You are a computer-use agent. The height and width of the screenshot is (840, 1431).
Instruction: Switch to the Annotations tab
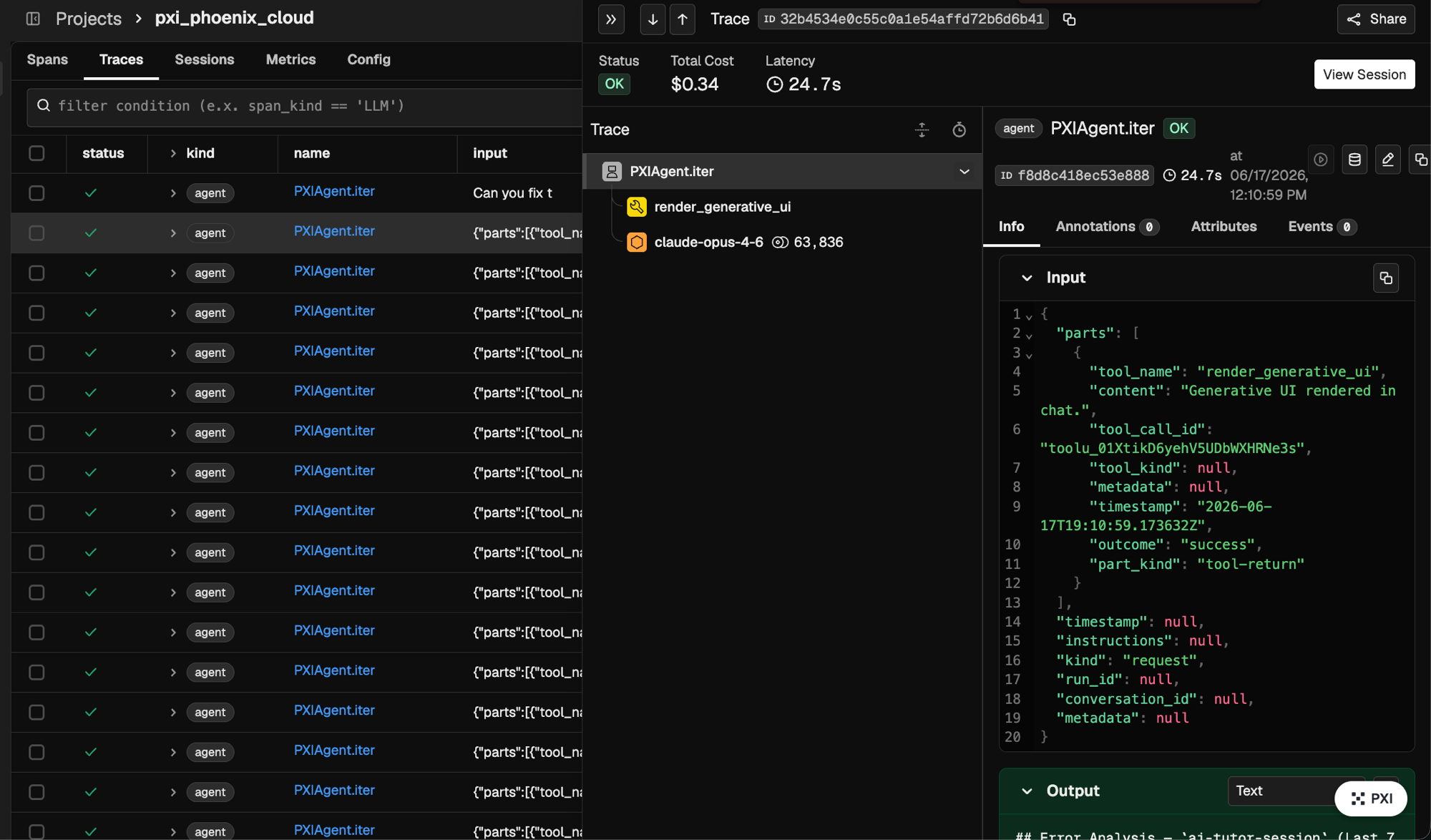(1107, 227)
